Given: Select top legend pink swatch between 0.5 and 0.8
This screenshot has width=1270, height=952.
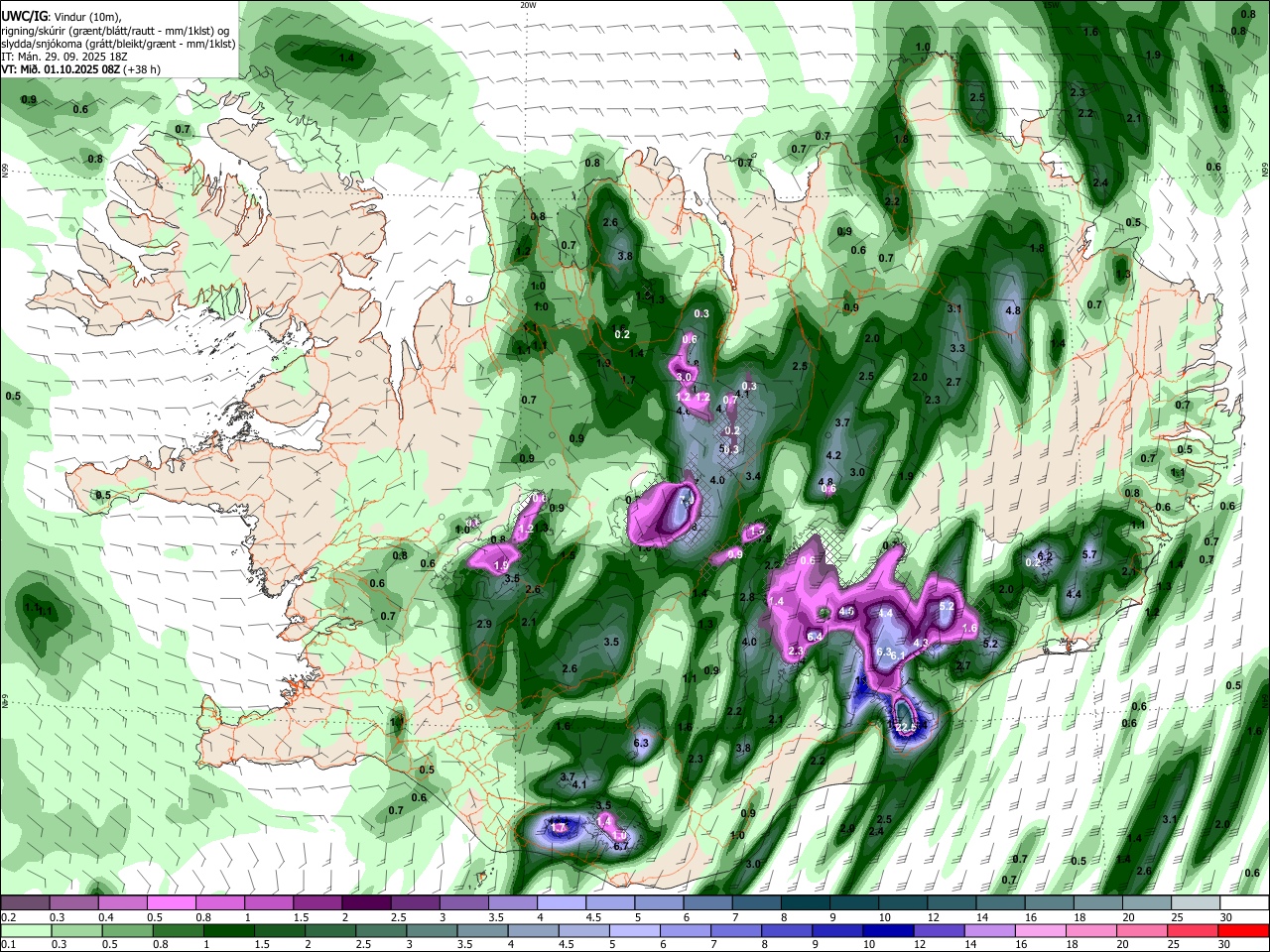Looking at the screenshot, I should tap(171, 902).
